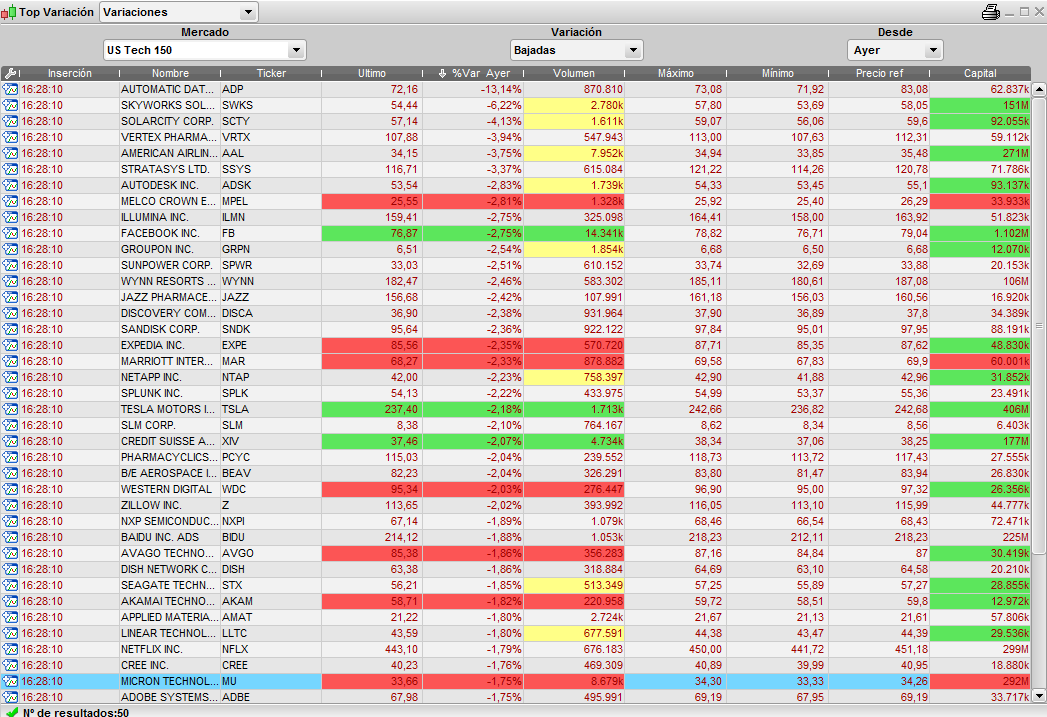Click the vertical scrollbar thumb
Viewport: 1047px width, 717px height.
(x=1039, y=326)
